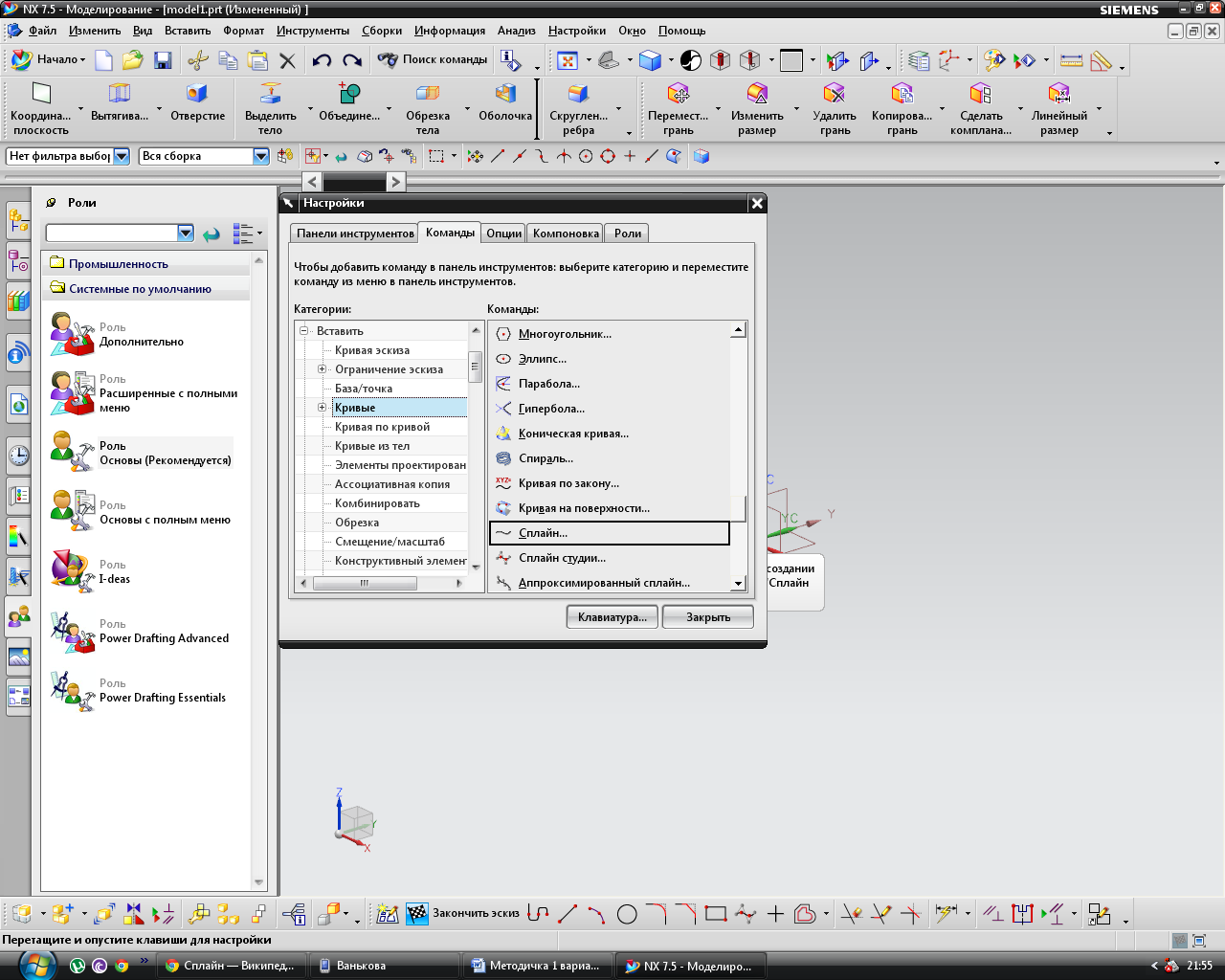
Task: Expand the Кривые tree node
Action: point(323,408)
